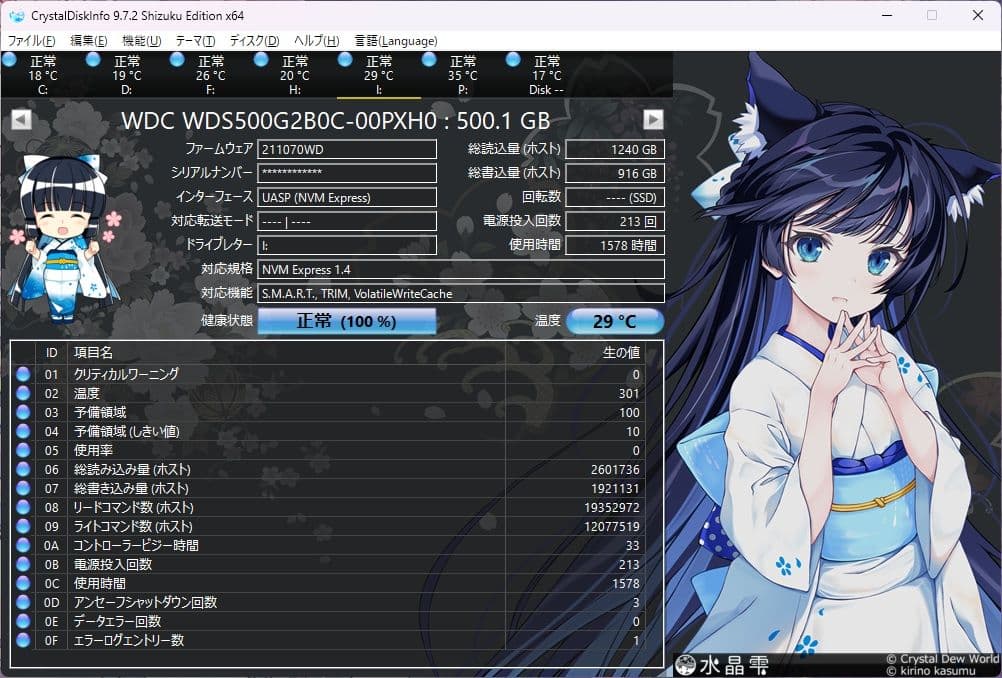Screen dimensions: 1002x678
Task: Click status orb for 0D アンセーフシャットダウン回数
Action: [23, 602]
